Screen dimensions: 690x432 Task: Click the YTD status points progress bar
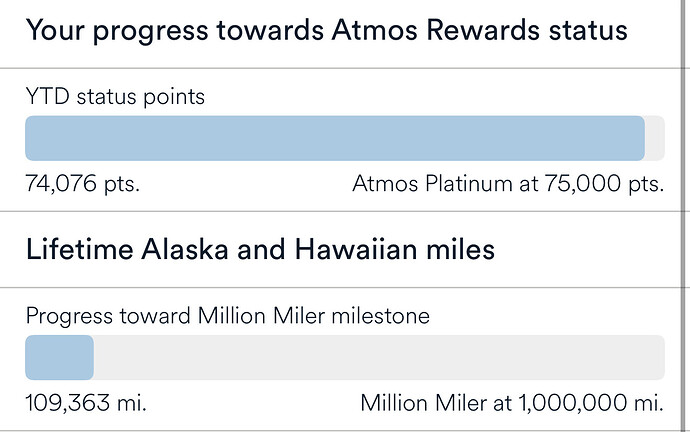[x=345, y=138]
